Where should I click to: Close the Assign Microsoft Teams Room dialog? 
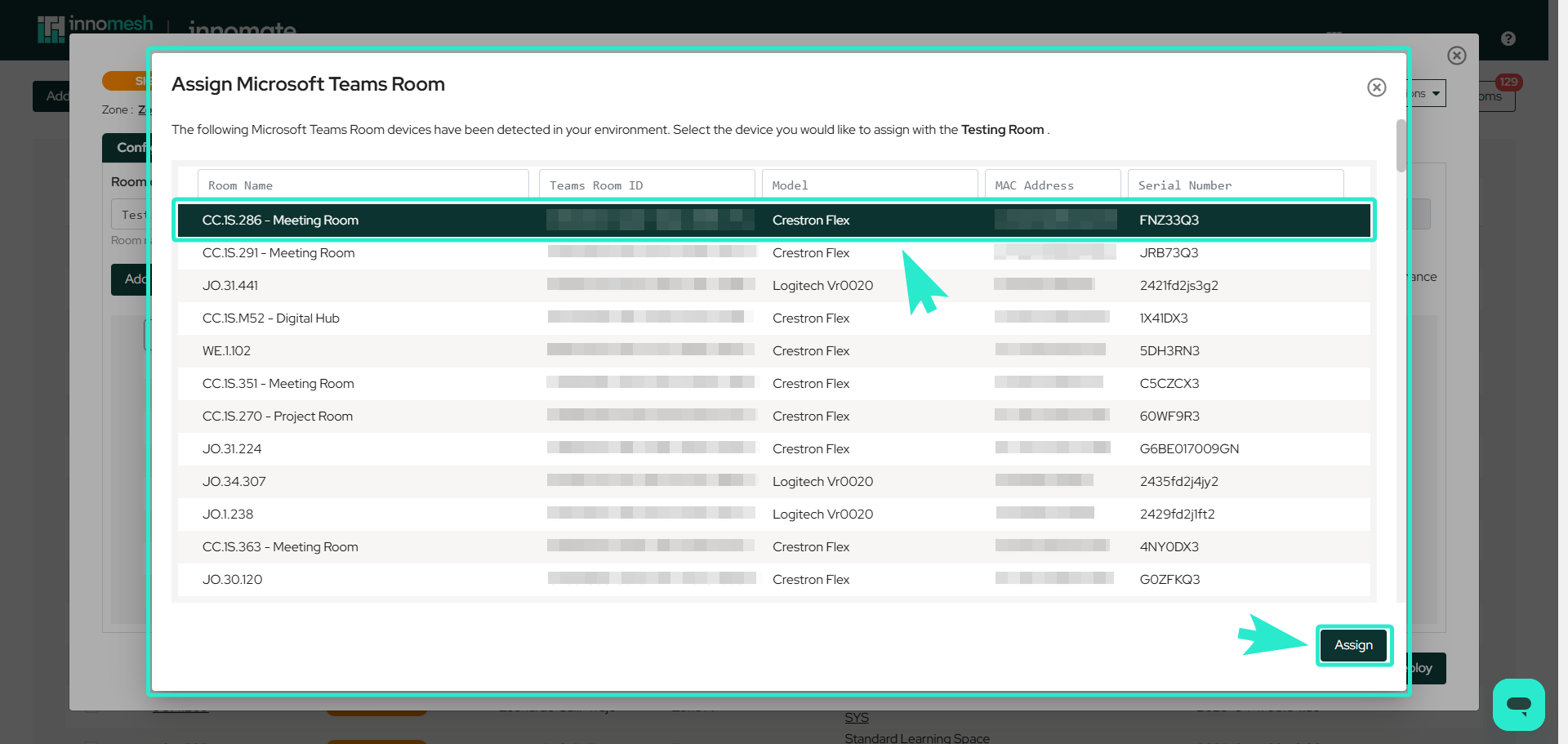1377,87
